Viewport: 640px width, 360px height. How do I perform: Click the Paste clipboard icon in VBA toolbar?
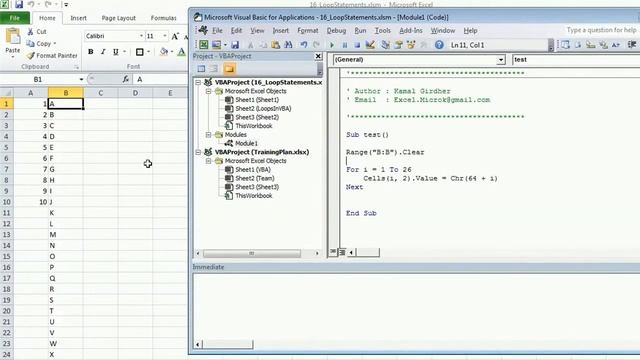(x=276, y=45)
